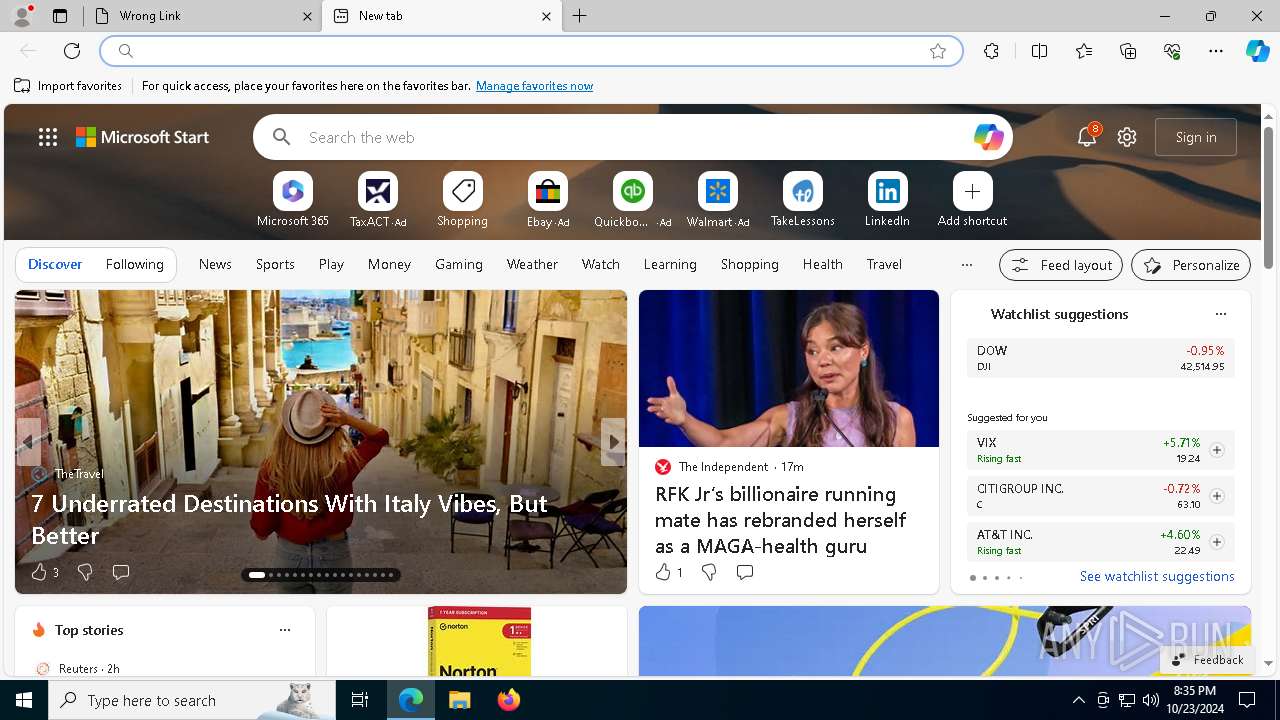1280x720 pixels.
Task: Open the QuickBooks shortcut
Action: click(632, 200)
